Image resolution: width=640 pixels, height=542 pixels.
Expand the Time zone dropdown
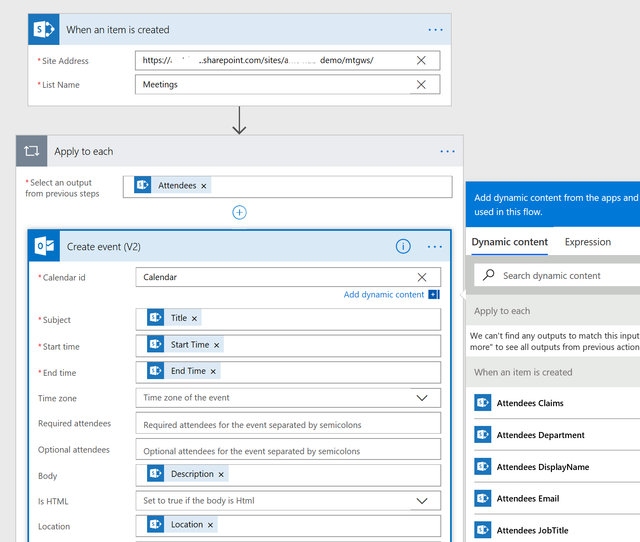pos(422,398)
